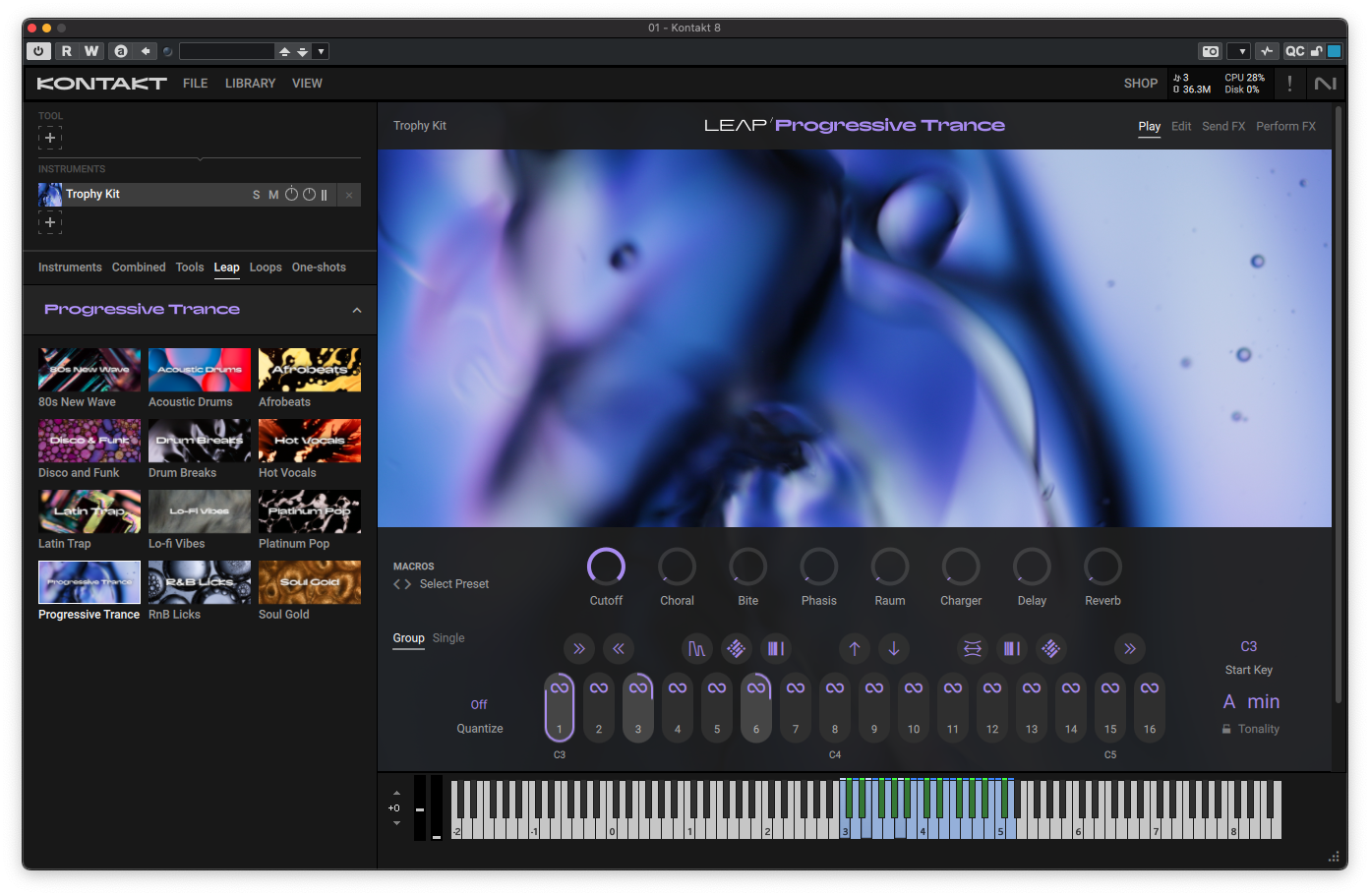Switch to the Instruments browser tab
The height and width of the screenshot is (896, 1370).
coord(70,268)
